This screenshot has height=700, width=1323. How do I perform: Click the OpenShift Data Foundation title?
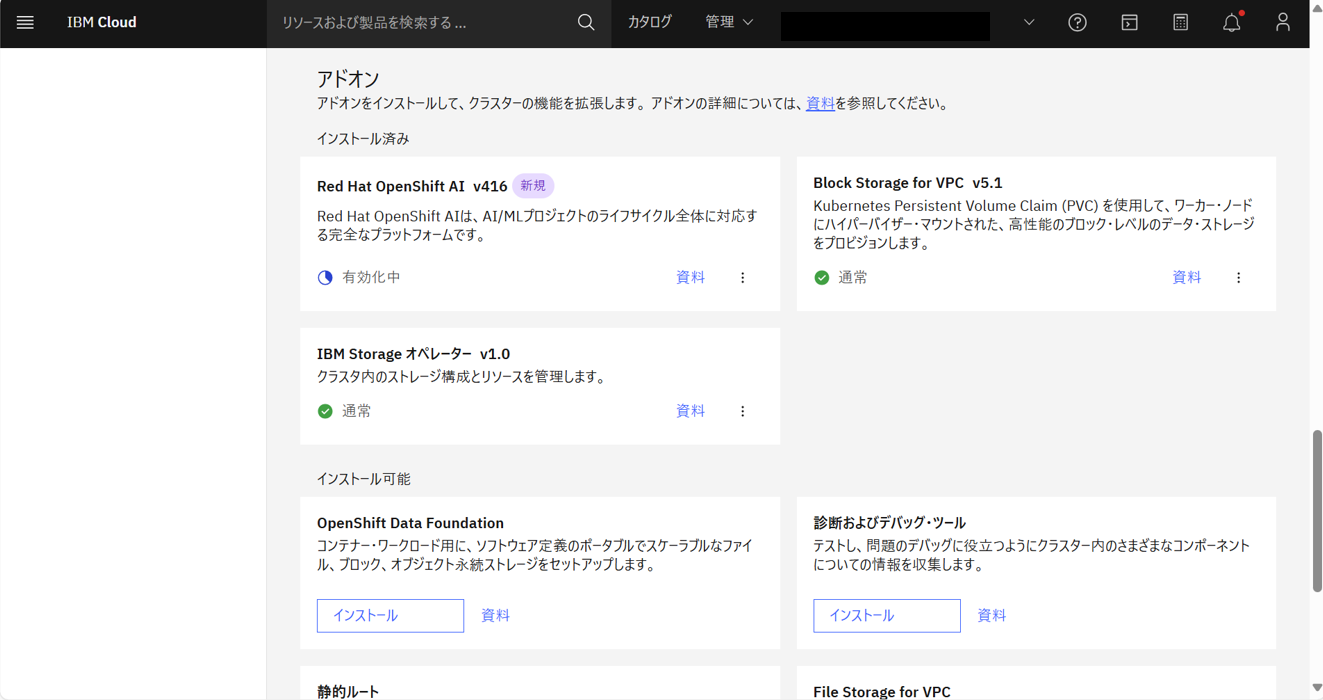tap(410, 523)
